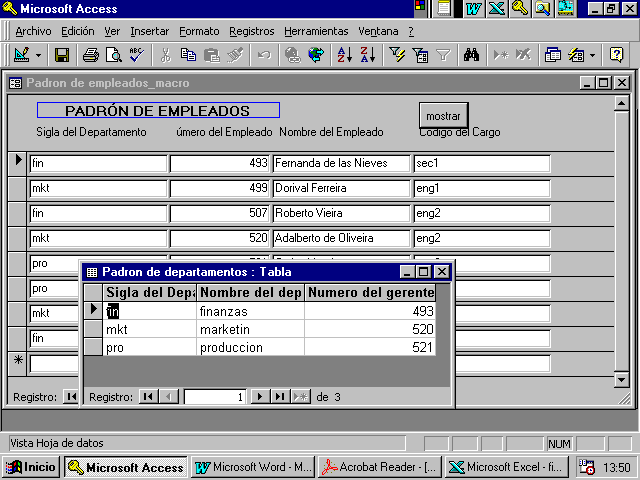Apply Filter by Selection from the toolbar
The image size is (640, 480).
pos(396,55)
